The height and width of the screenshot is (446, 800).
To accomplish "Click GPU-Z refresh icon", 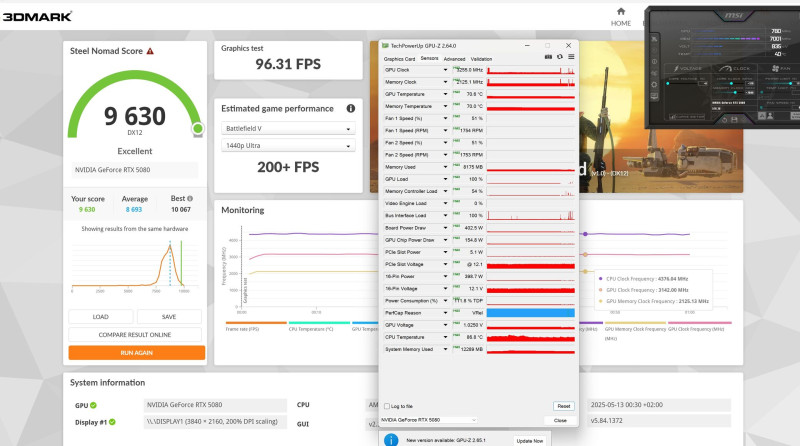I will [560, 57].
